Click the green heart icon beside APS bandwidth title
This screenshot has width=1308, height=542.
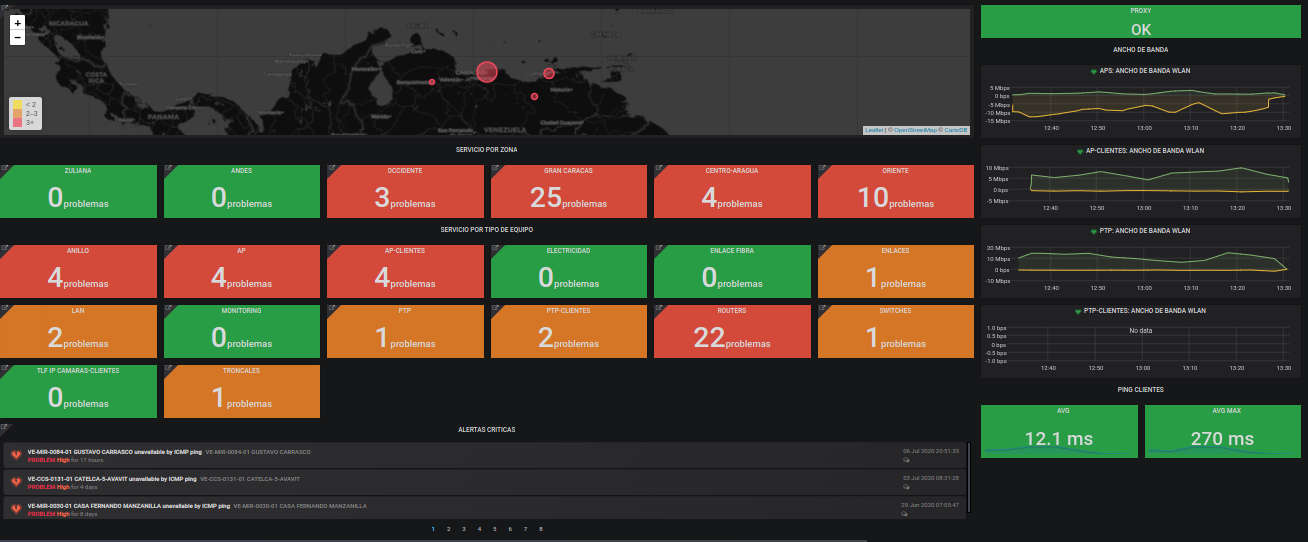point(1094,71)
